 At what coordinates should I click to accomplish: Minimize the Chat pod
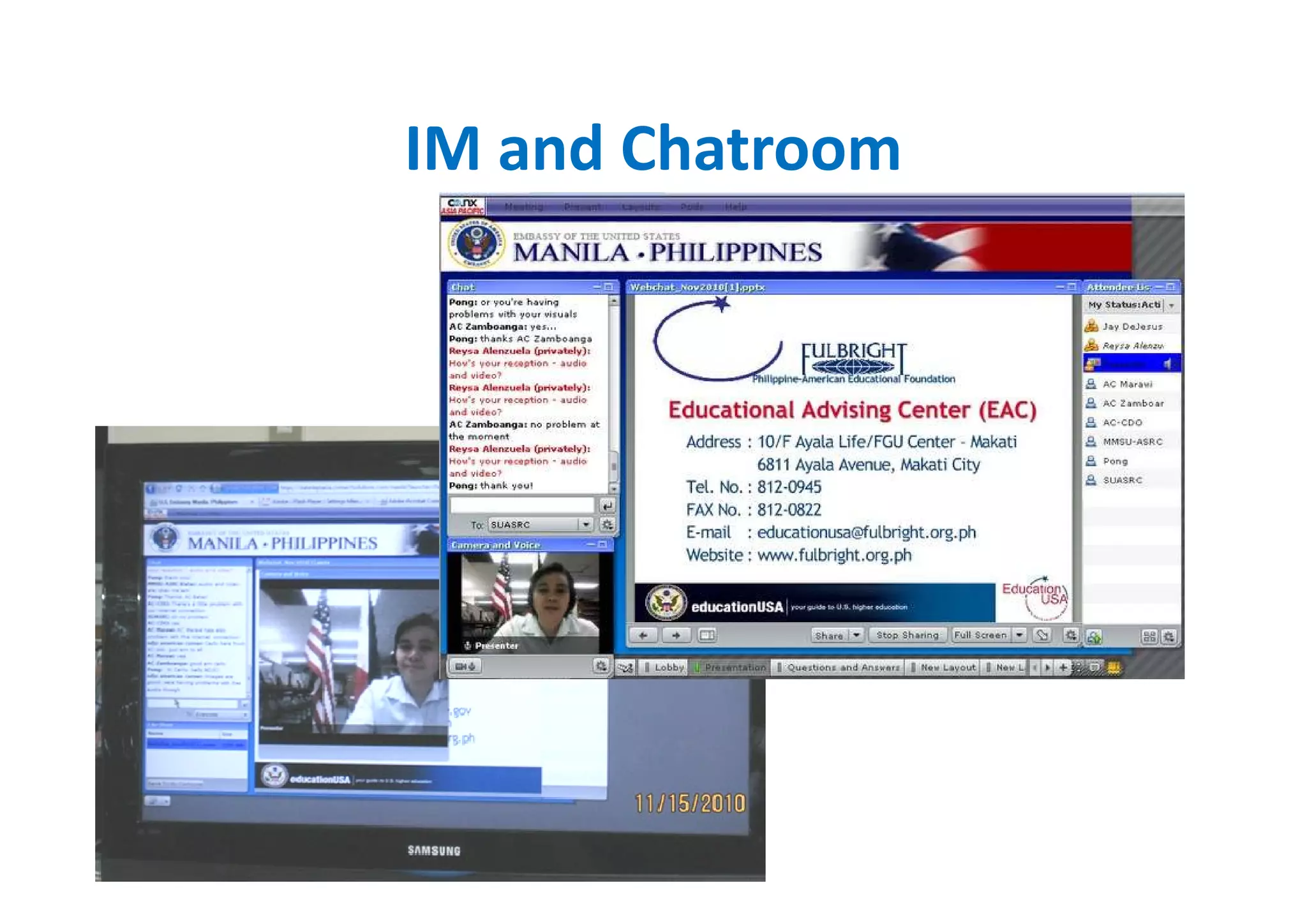click(x=597, y=287)
